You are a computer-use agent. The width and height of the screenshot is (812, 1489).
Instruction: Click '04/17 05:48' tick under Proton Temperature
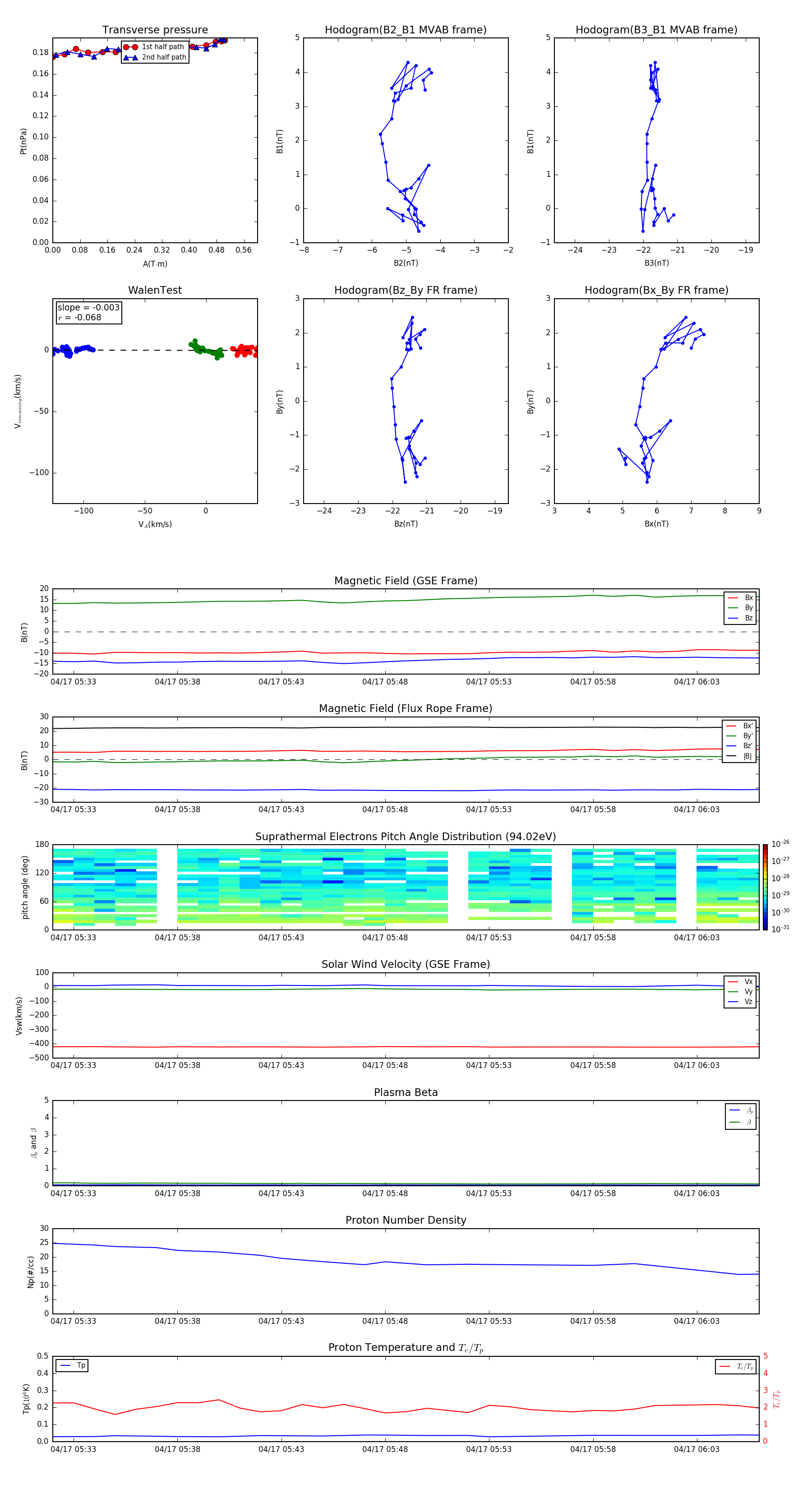coord(385,1449)
